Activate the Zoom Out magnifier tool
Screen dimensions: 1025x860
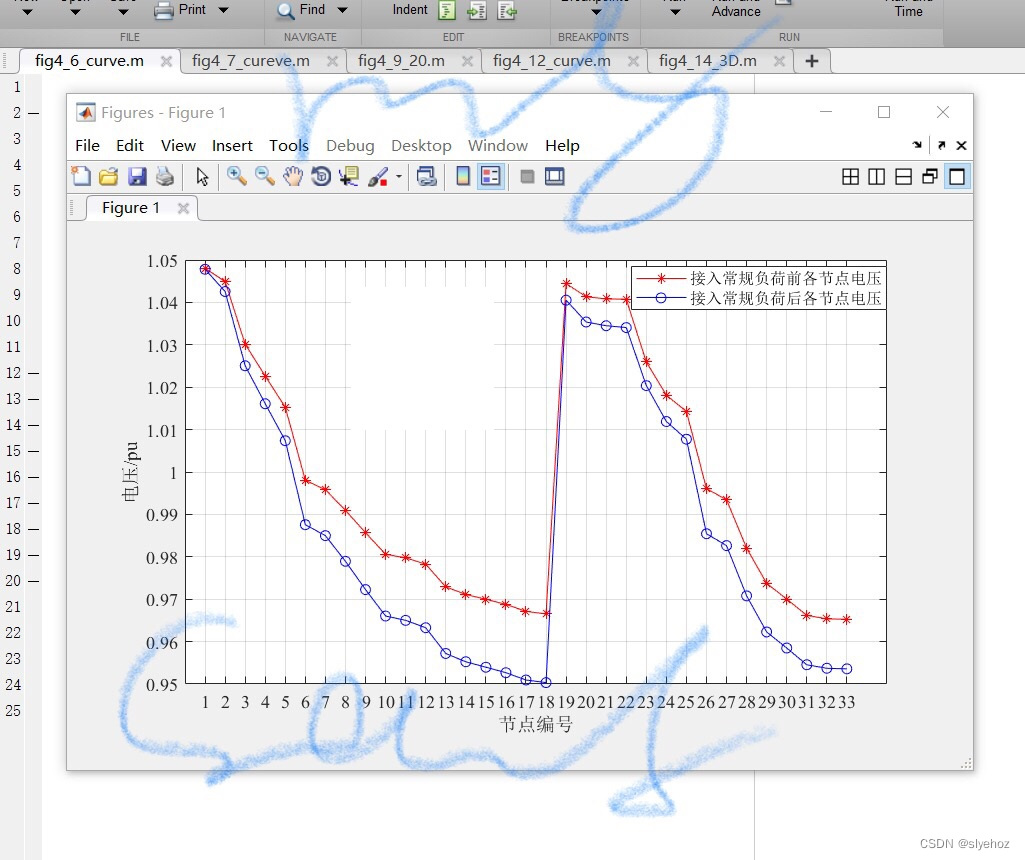(265, 176)
